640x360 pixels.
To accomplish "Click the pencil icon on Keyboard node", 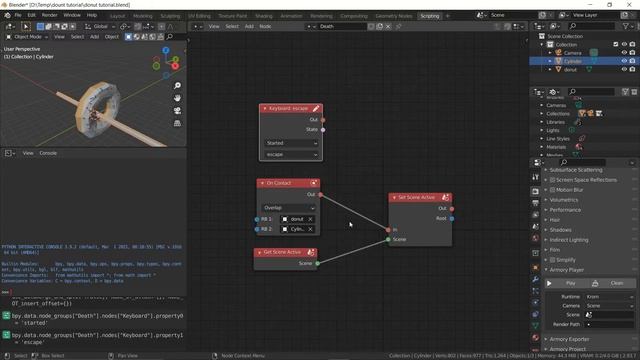I will tap(316, 109).
